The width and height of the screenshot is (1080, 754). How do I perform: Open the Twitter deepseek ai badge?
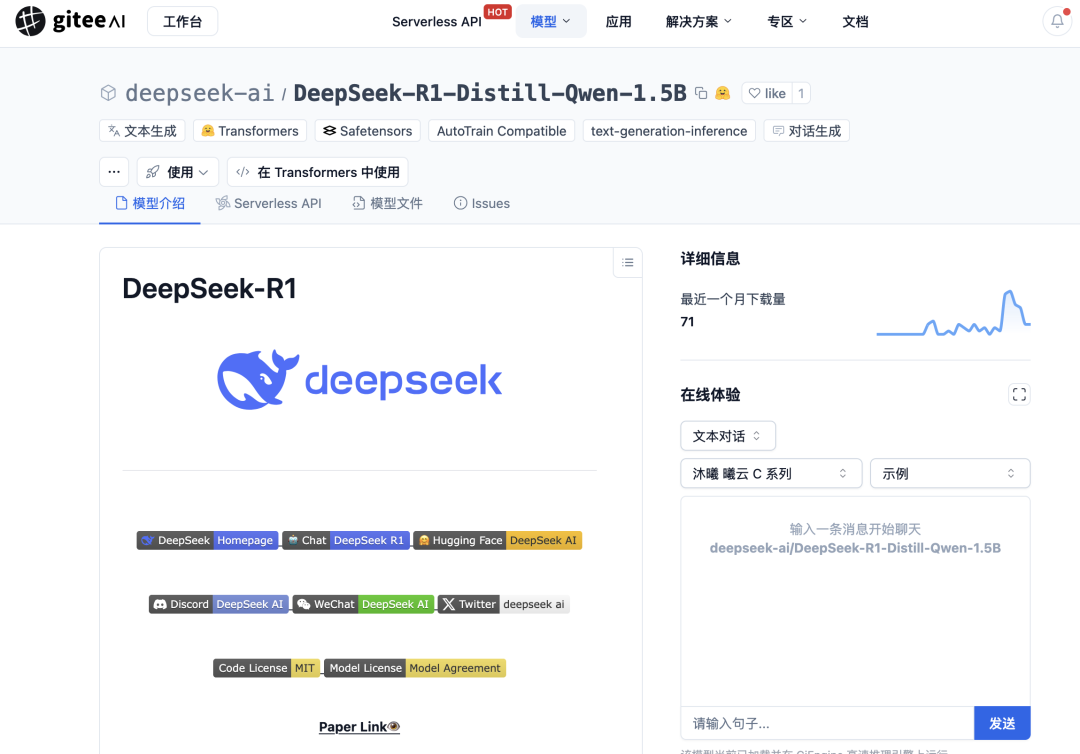(503, 604)
